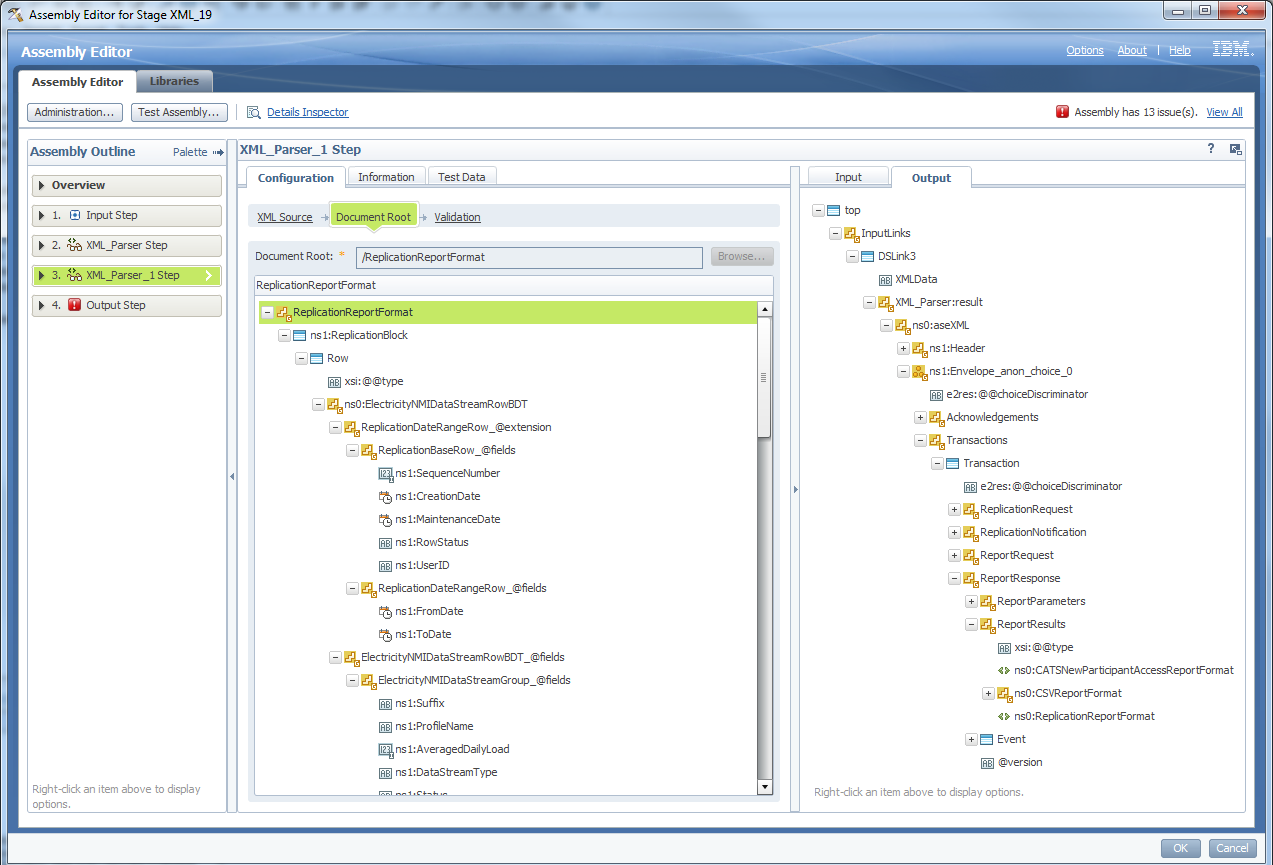The width and height of the screenshot is (1273, 865).
Task: Collapse the ReplicationReportFormat root node
Action: [268, 313]
